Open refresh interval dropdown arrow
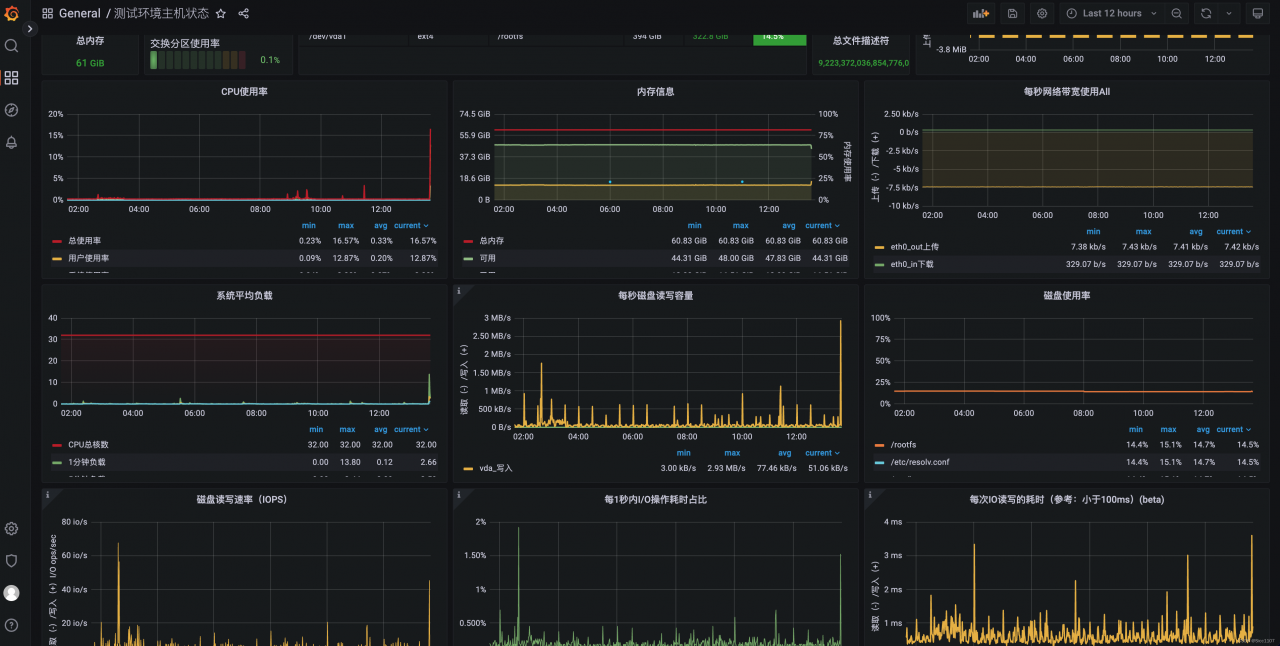 (x=1229, y=14)
